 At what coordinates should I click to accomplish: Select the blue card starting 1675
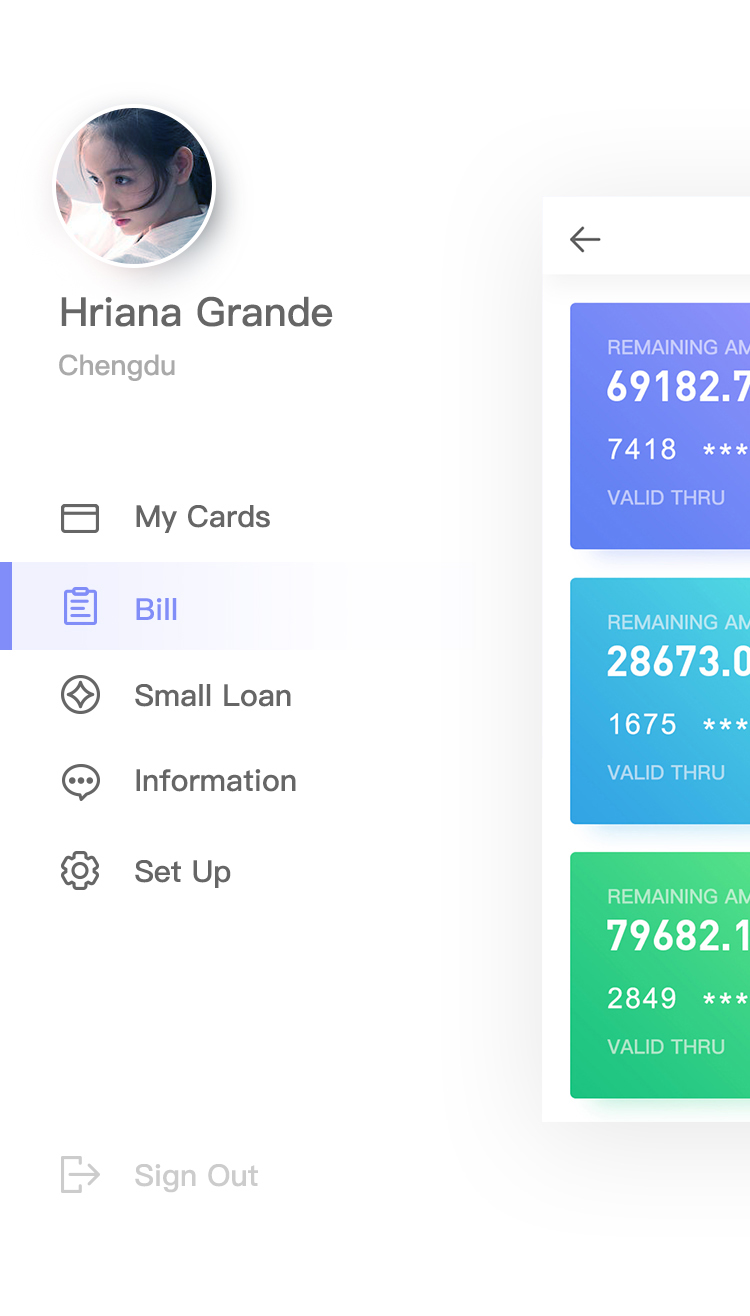point(660,701)
